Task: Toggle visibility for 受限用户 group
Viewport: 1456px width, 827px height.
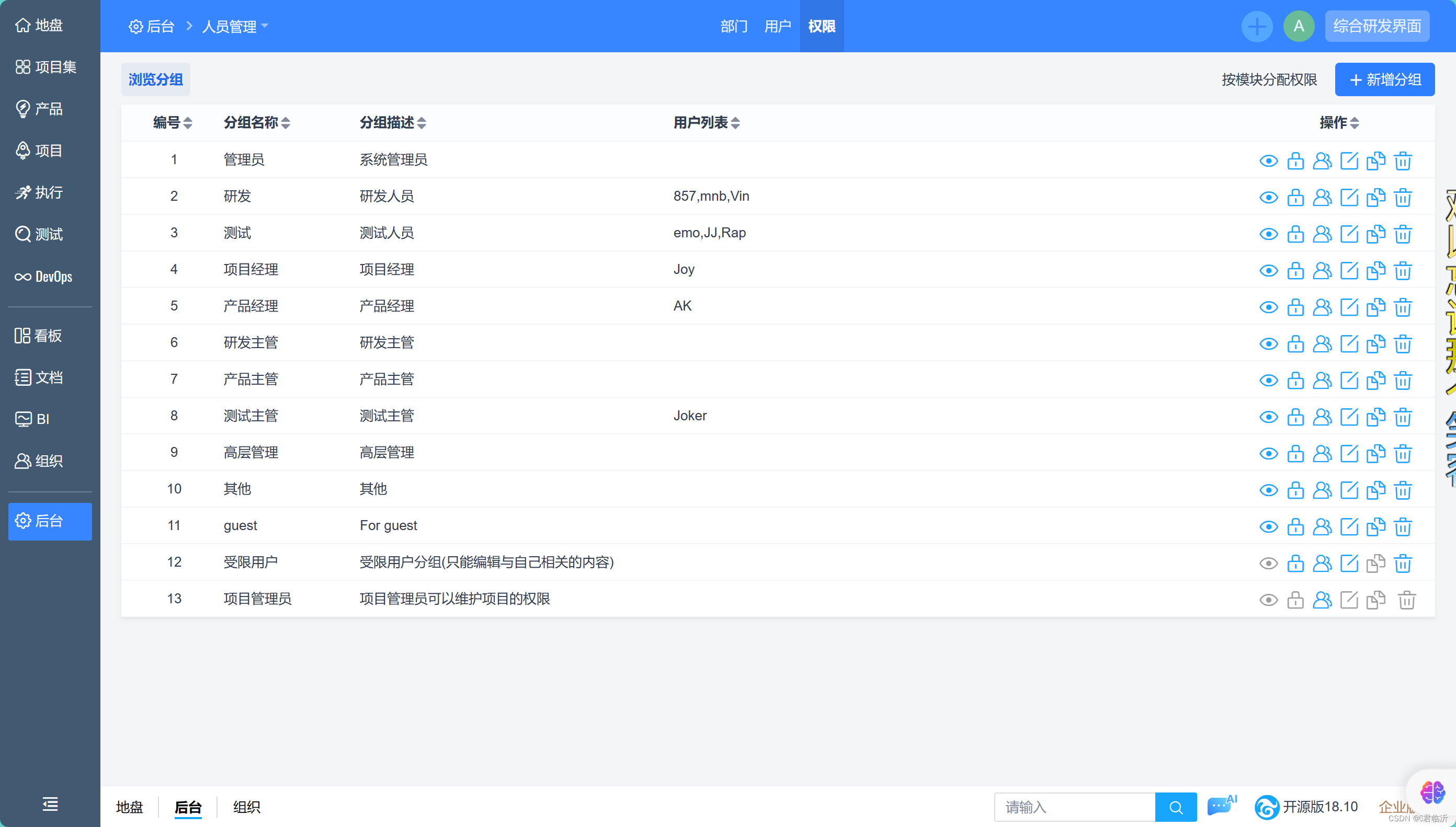Action: 1268,562
